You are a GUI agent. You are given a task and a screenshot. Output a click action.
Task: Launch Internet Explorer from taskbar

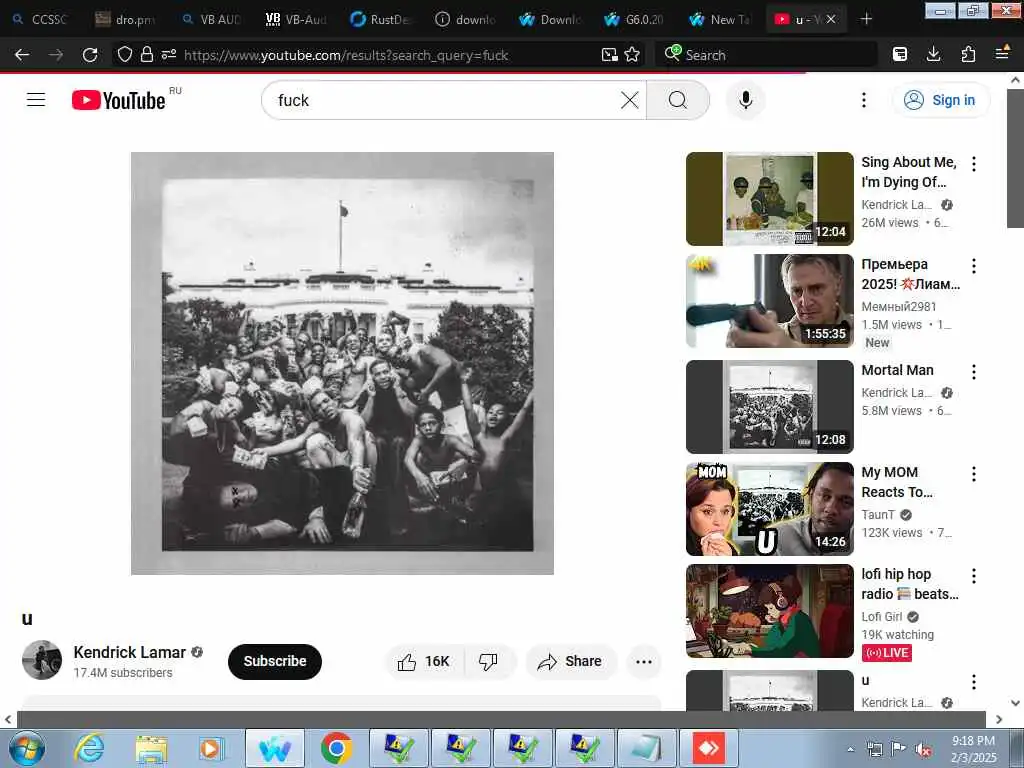tap(89, 748)
